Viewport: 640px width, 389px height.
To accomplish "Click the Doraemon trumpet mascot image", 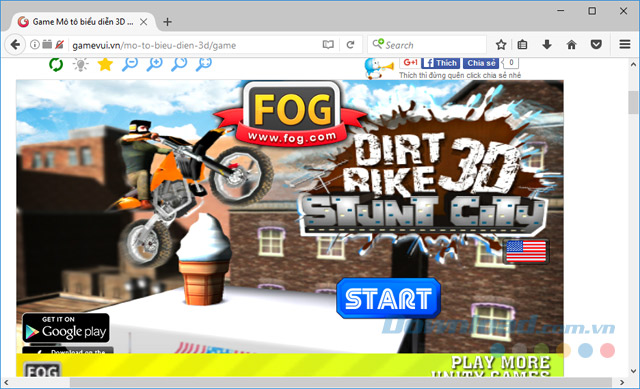I will [378, 68].
